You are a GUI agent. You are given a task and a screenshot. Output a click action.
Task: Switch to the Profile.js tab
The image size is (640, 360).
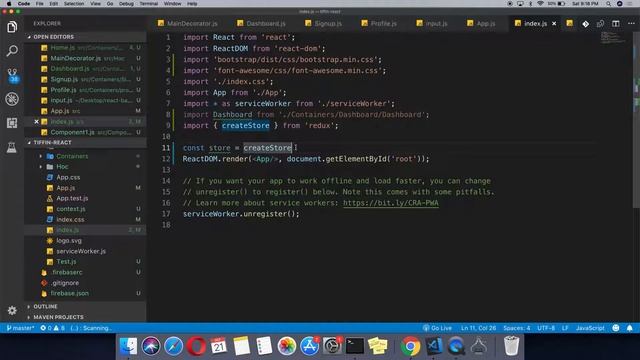379,24
